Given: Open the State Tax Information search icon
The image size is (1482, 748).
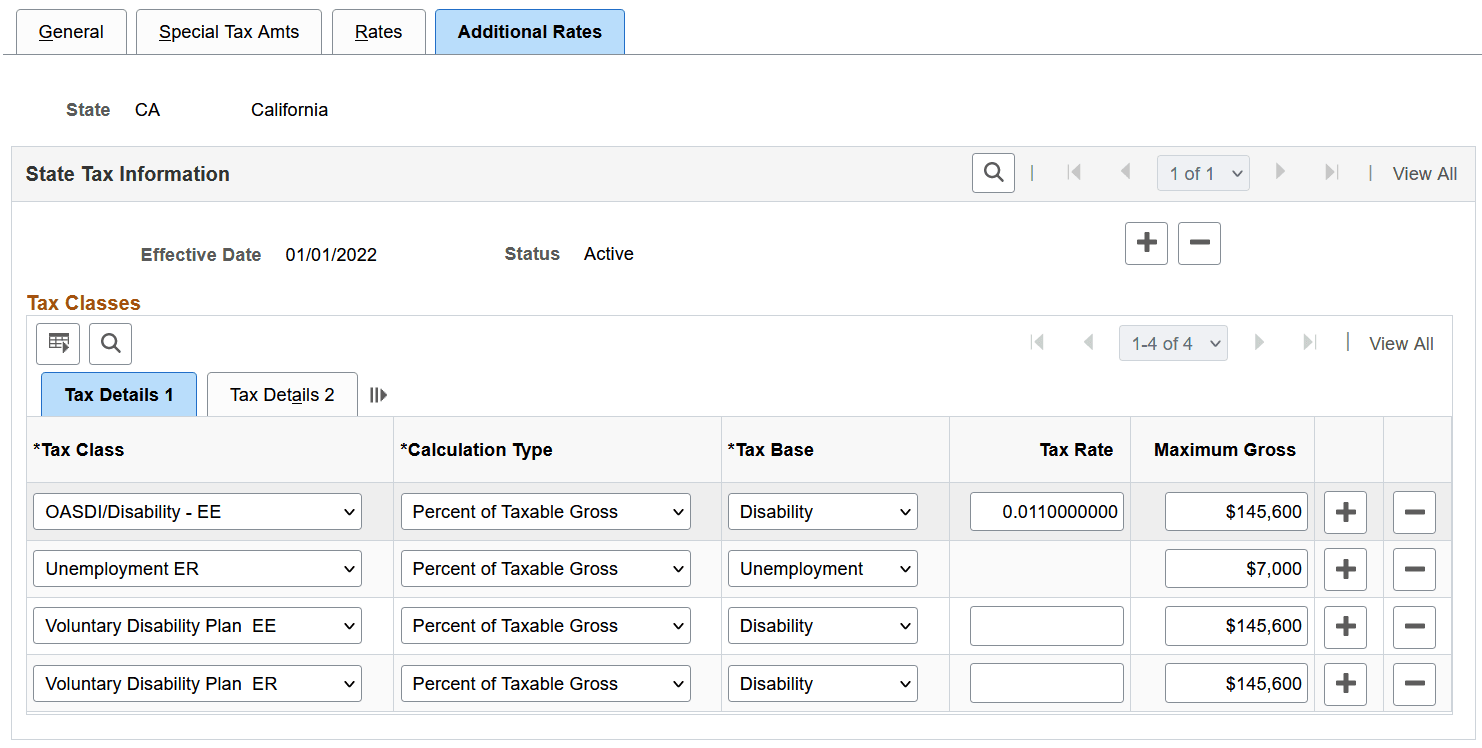Looking at the screenshot, I should point(992,172).
